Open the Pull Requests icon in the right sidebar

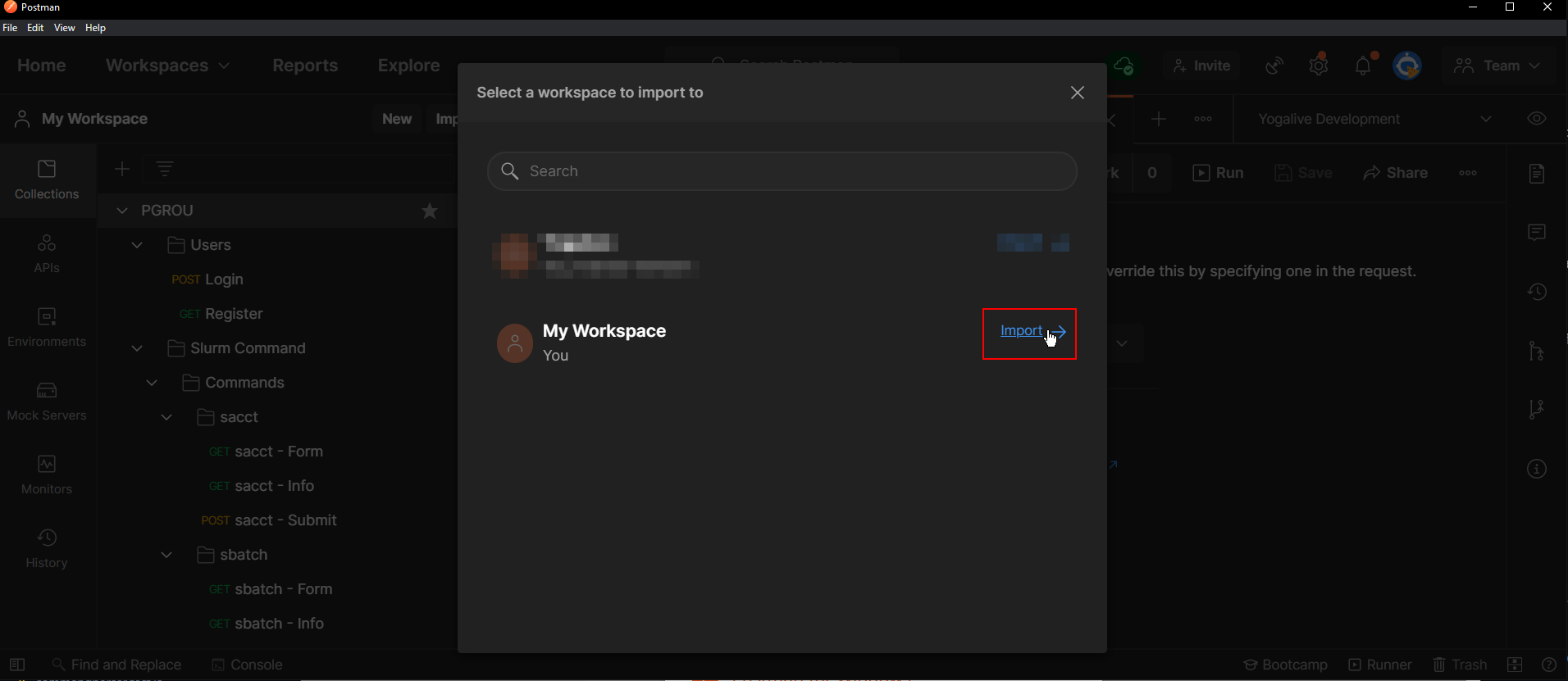[1537, 409]
